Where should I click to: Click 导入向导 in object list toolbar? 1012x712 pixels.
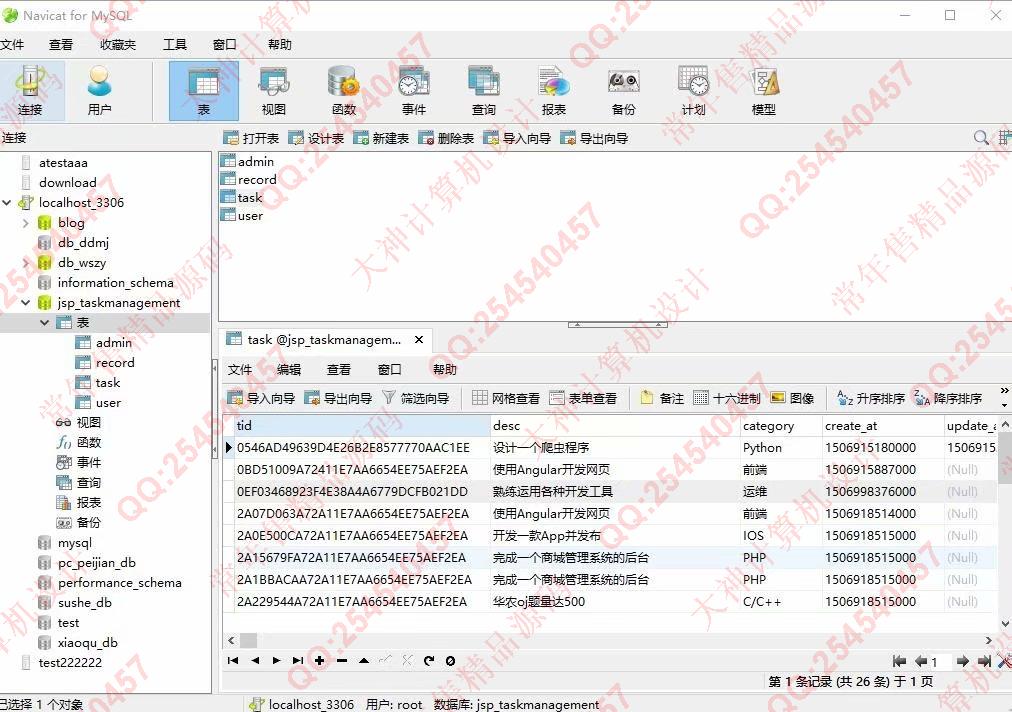517,138
